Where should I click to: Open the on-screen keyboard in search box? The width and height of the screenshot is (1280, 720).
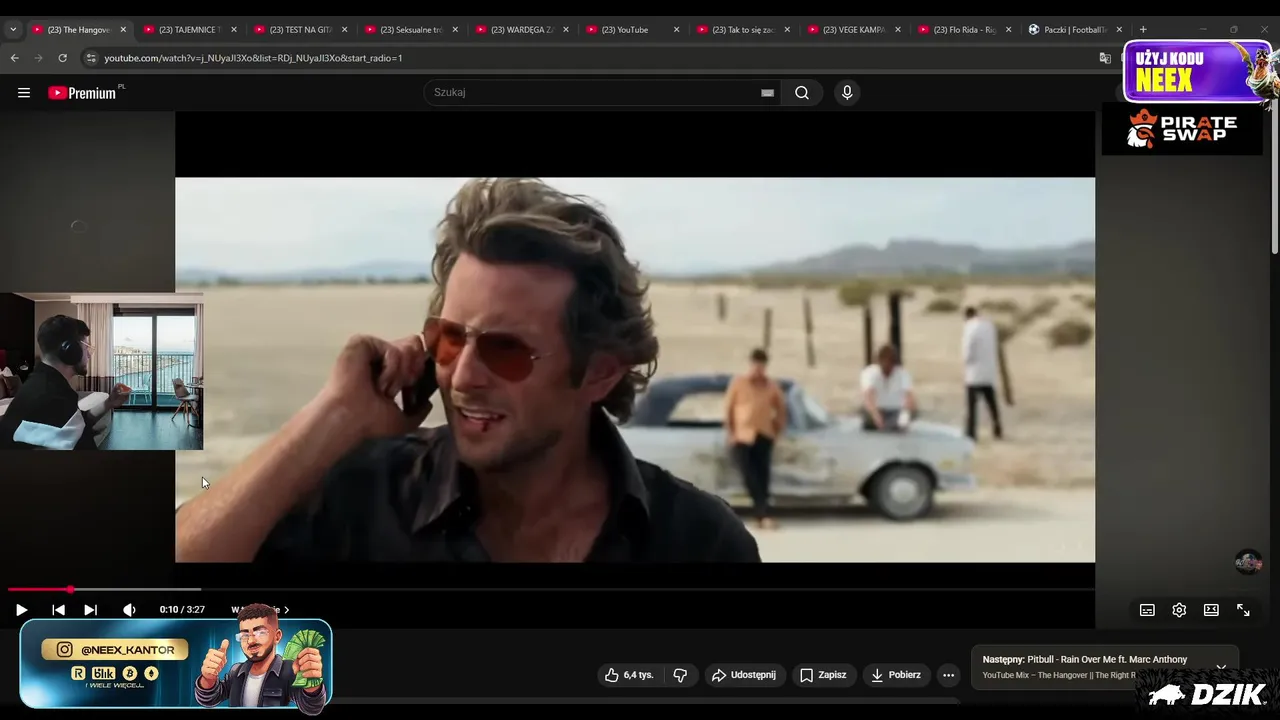[x=767, y=93]
